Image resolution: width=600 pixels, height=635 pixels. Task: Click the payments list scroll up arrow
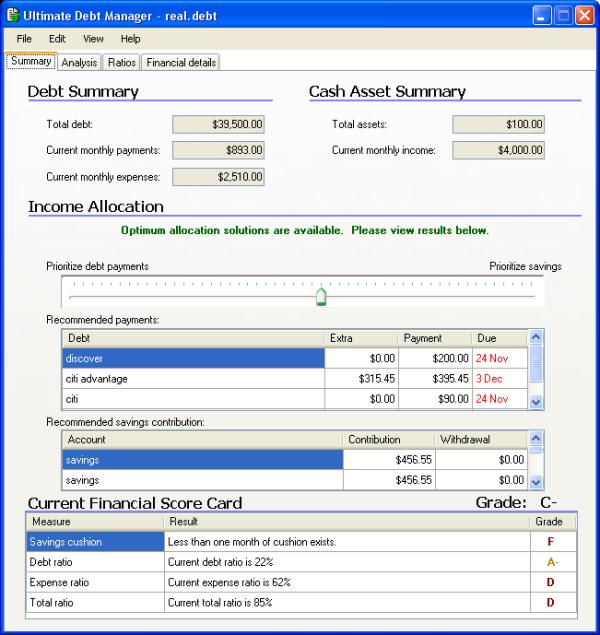click(536, 337)
